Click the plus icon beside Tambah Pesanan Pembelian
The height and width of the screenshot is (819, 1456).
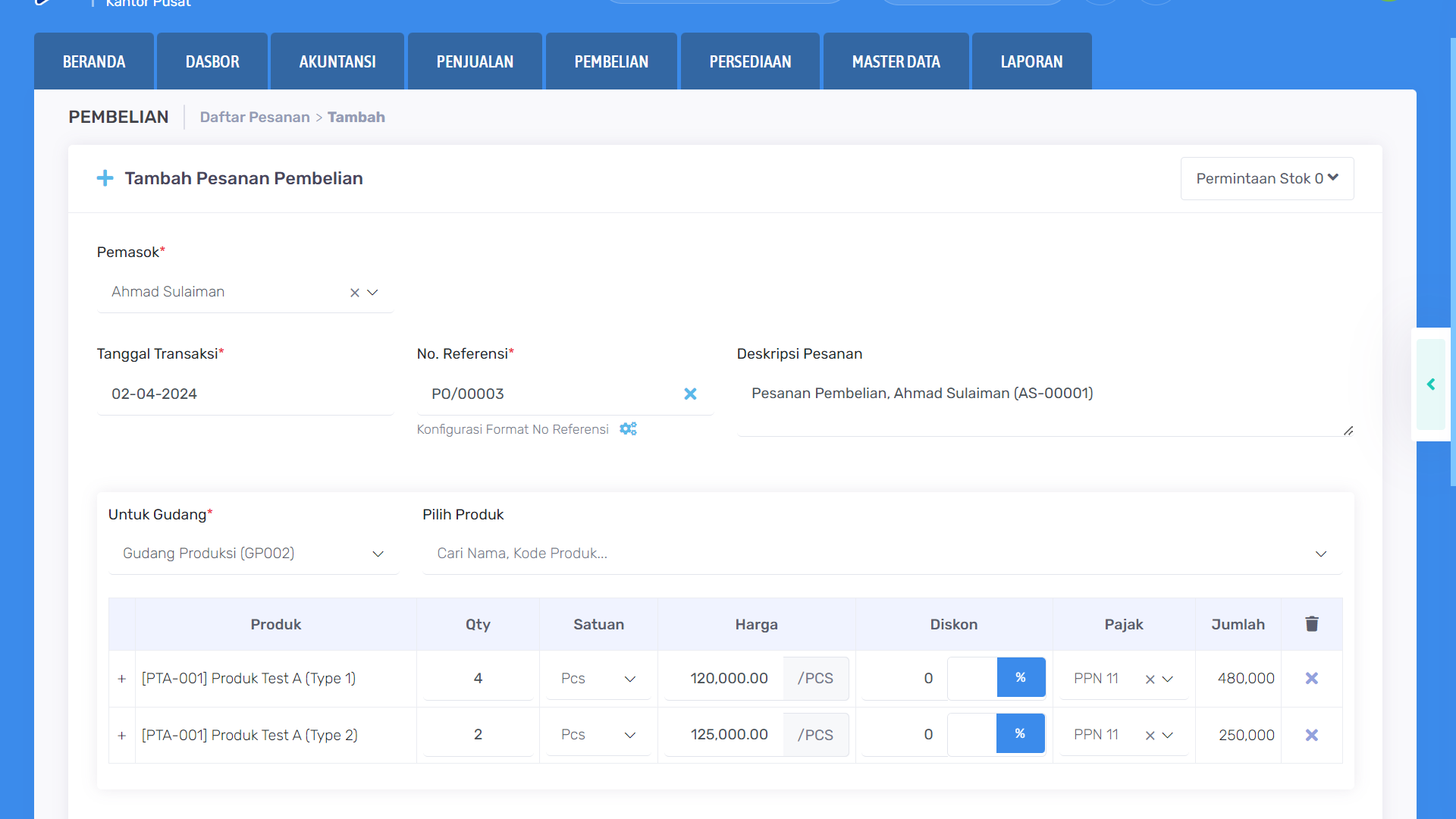[x=105, y=178]
